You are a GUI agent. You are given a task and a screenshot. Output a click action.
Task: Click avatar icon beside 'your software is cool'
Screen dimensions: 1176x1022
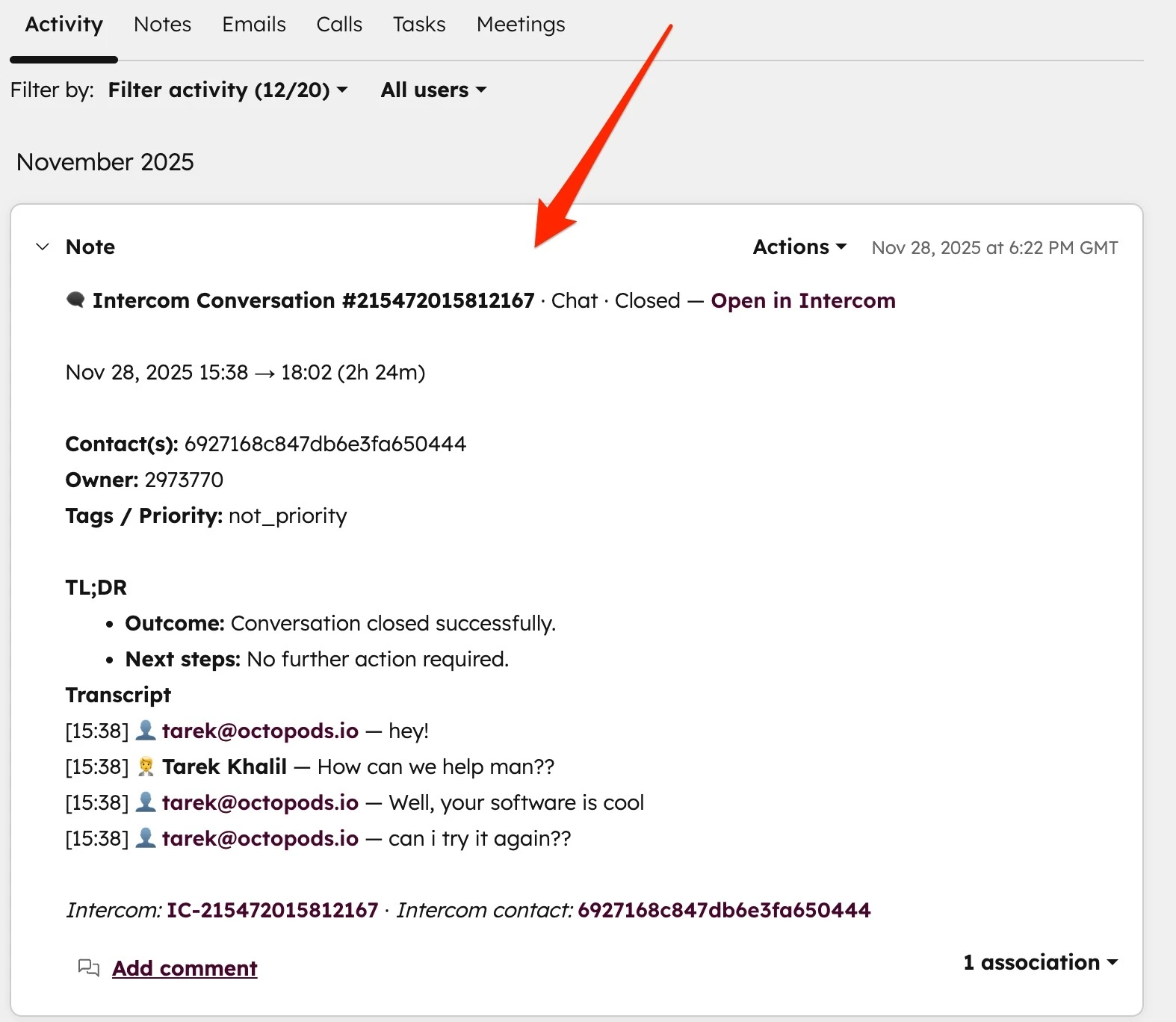point(146,802)
